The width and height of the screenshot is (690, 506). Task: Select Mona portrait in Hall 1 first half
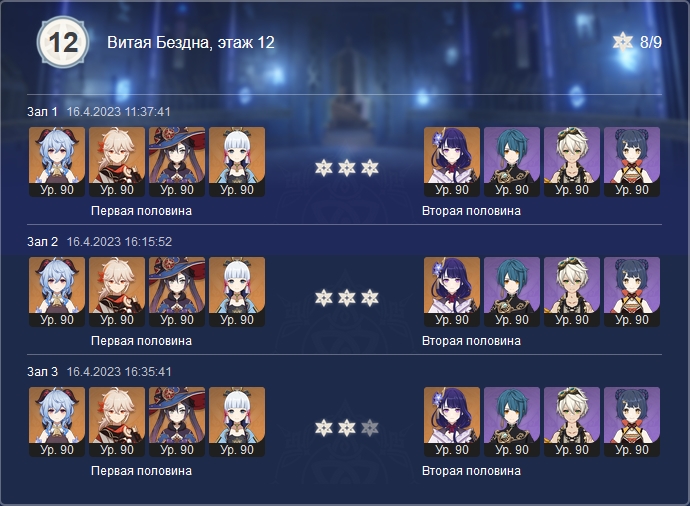click(177, 162)
